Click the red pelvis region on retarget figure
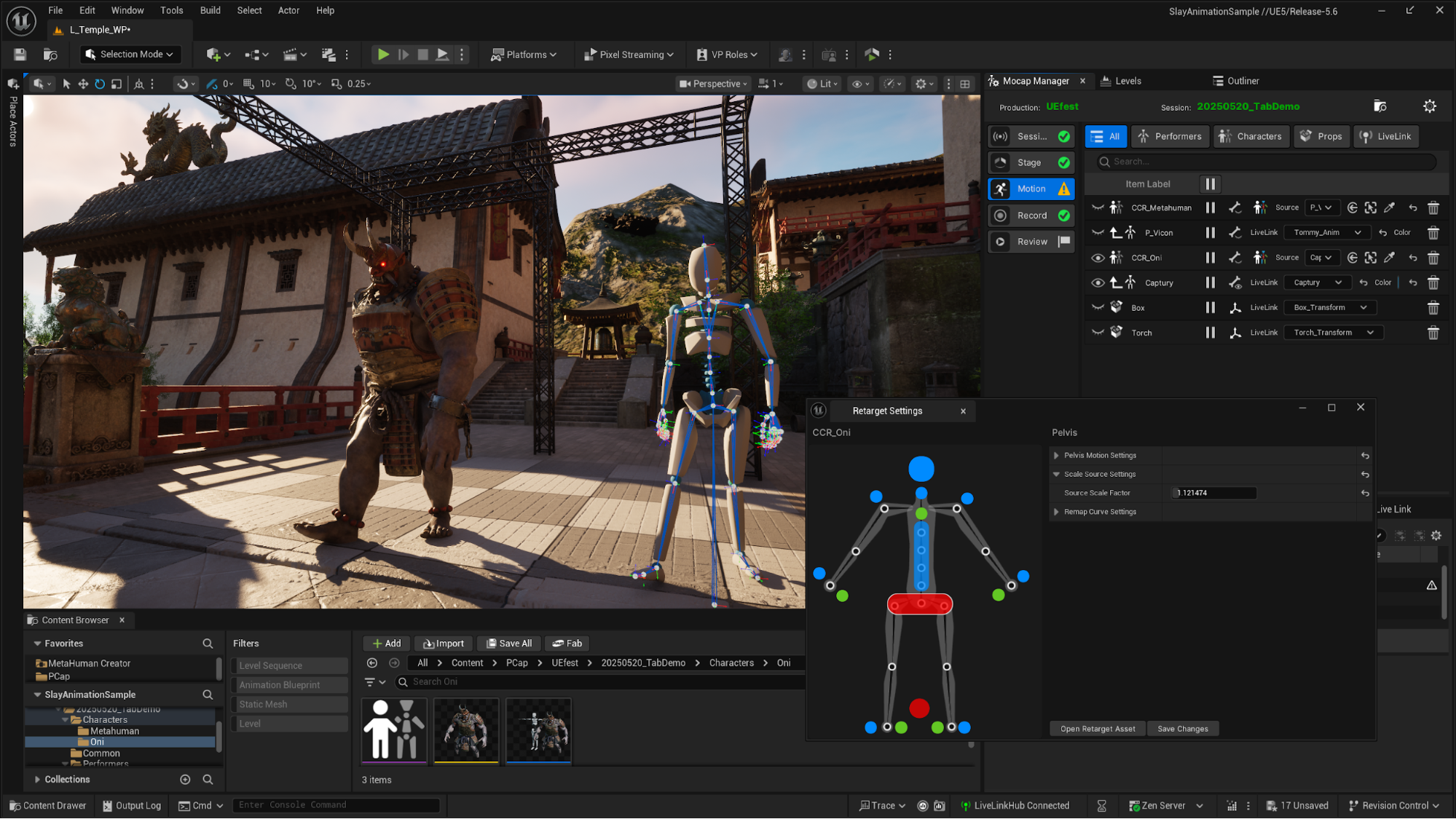The image size is (1456, 819). click(919, 604)
